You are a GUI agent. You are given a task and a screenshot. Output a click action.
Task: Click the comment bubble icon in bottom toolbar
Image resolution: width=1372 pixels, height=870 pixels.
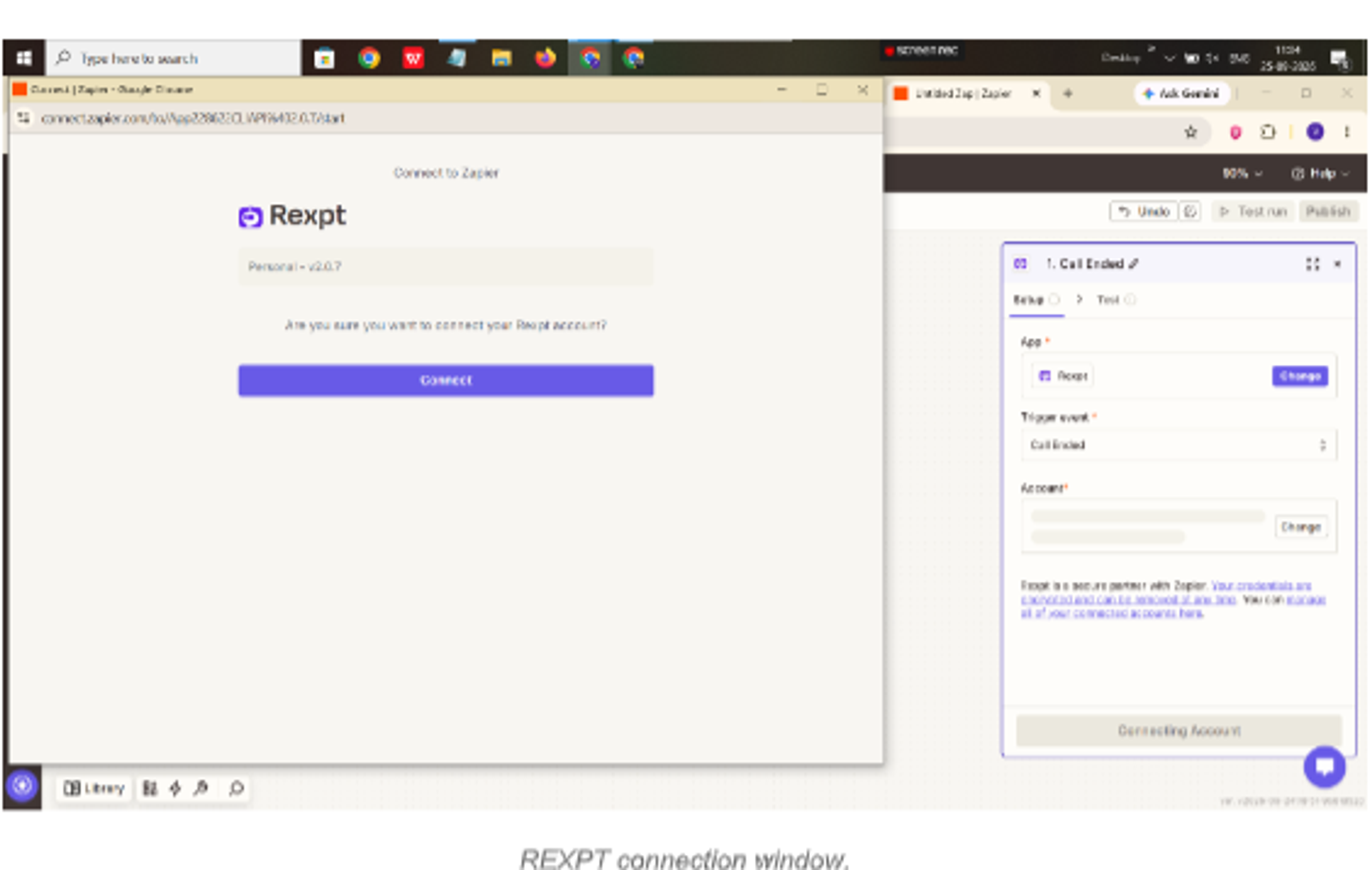tap(237, 788)
